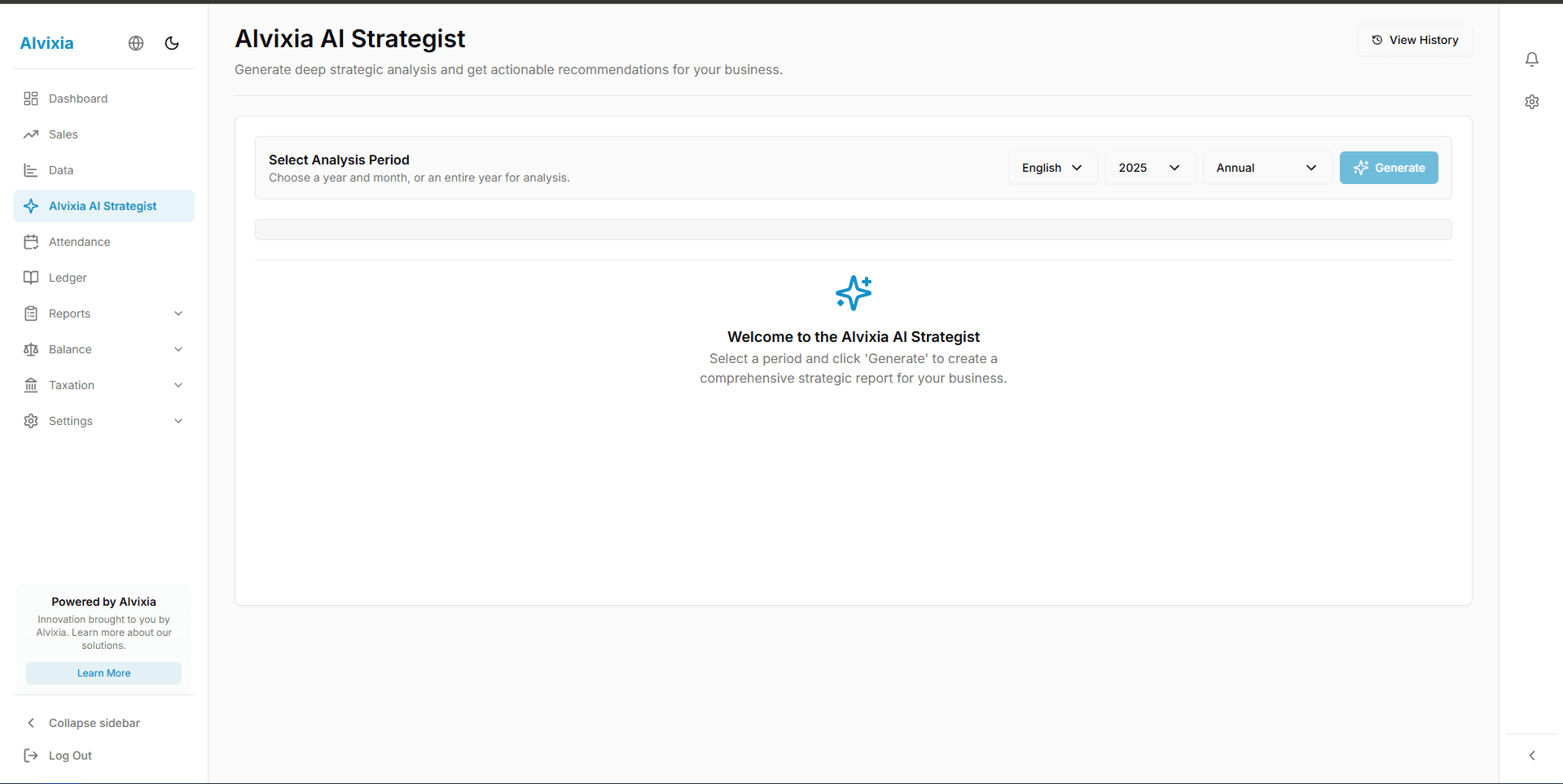
Task: Open the Attendance calendar icon
Action: (x=31, y=242)
